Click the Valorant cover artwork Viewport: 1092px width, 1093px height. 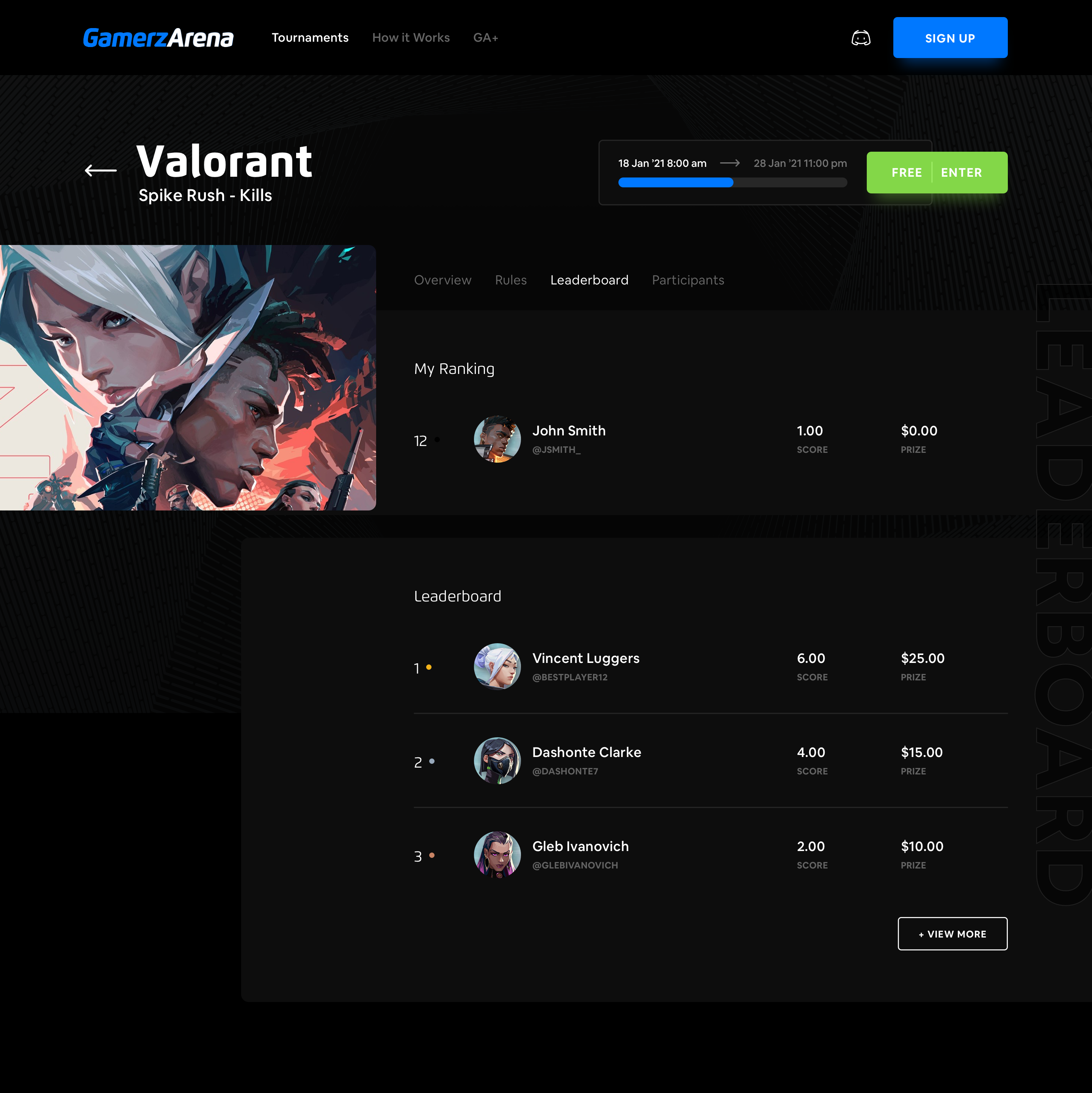[x=188, y=378]
